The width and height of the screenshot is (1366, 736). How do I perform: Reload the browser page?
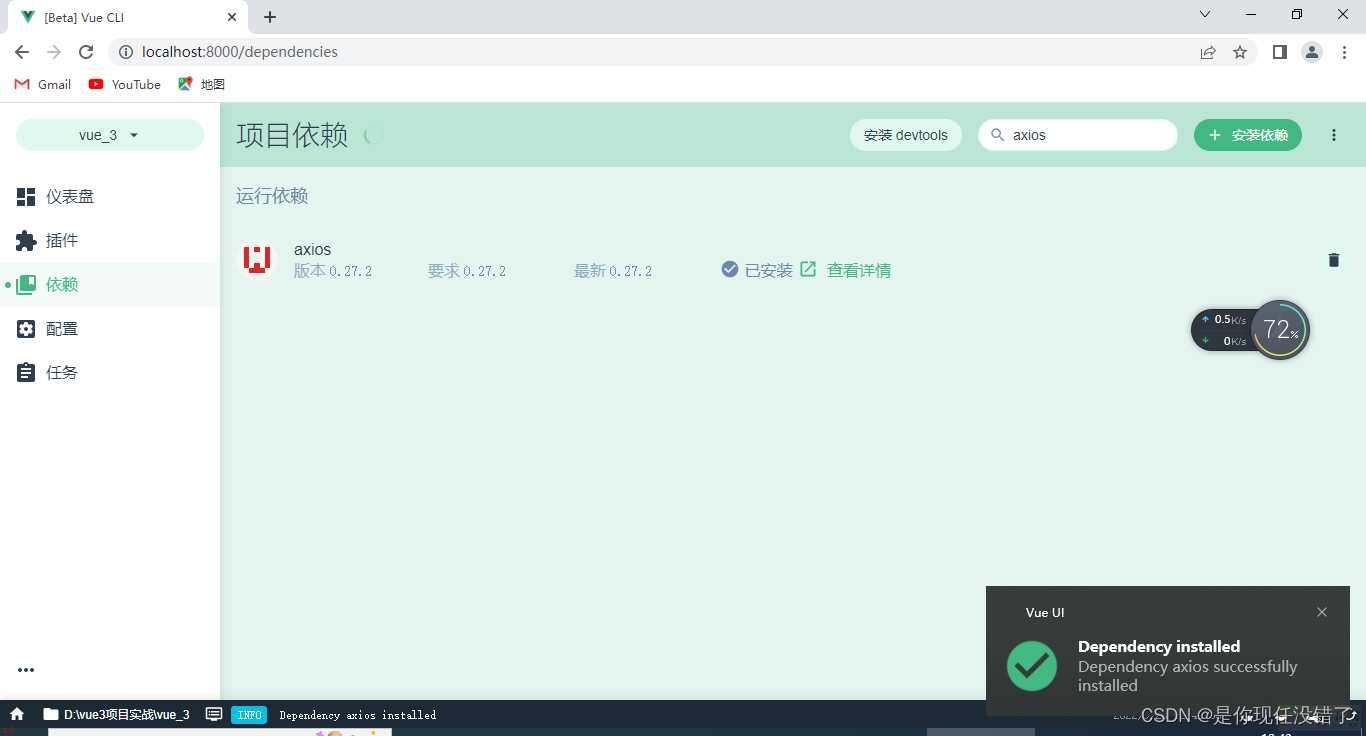point(86,52)
